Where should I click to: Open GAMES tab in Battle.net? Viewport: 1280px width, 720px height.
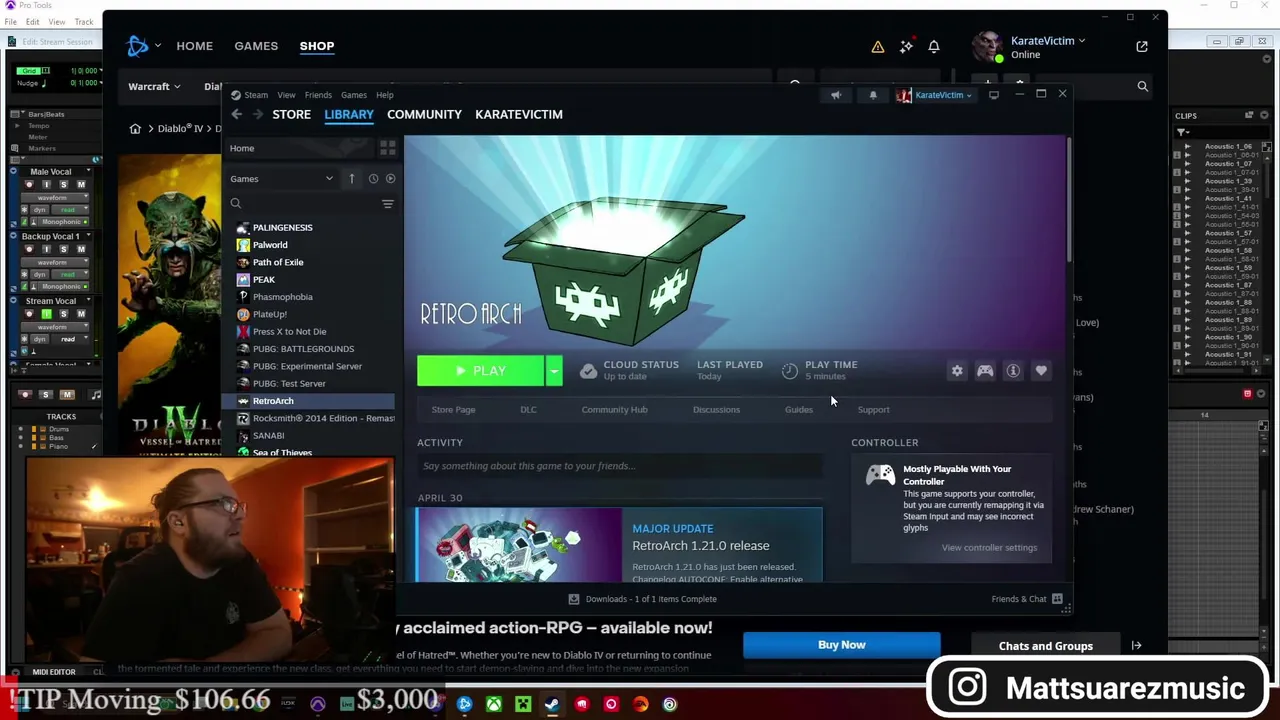pyautogui.click(x=256, y=46)
